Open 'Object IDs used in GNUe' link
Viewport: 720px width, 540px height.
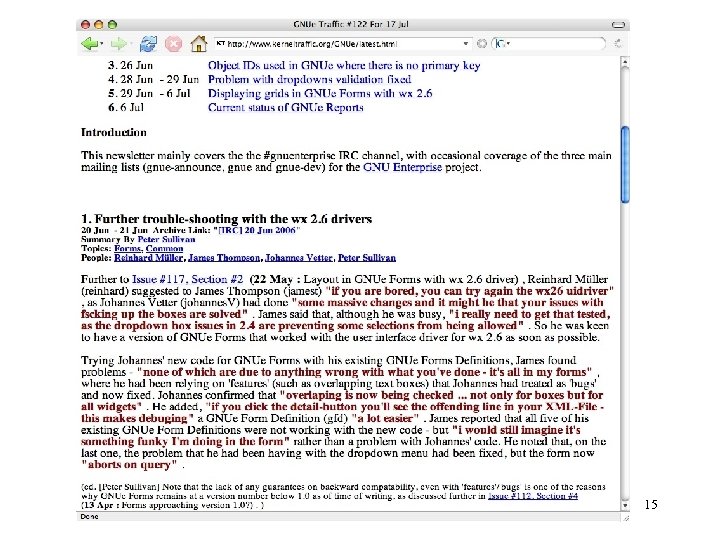pos(344,66)
